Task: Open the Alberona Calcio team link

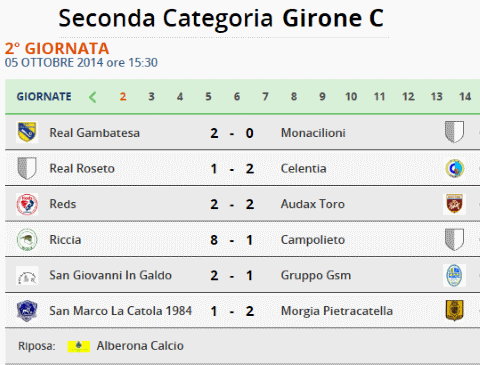Action: [x=140, y=346]
